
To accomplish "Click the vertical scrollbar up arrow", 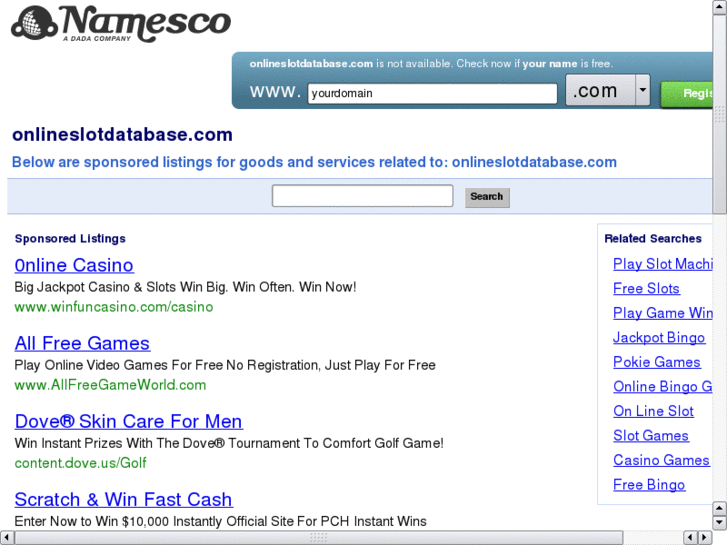I will 720,6.
